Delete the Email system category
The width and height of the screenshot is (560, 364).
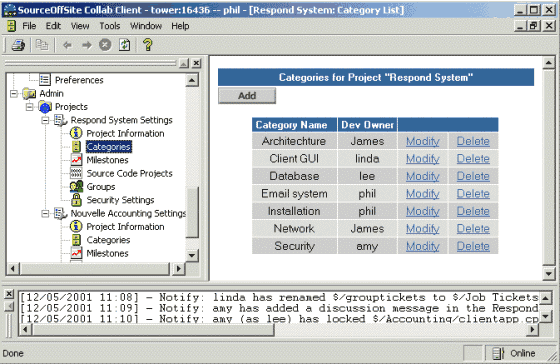tap(473, 194)
